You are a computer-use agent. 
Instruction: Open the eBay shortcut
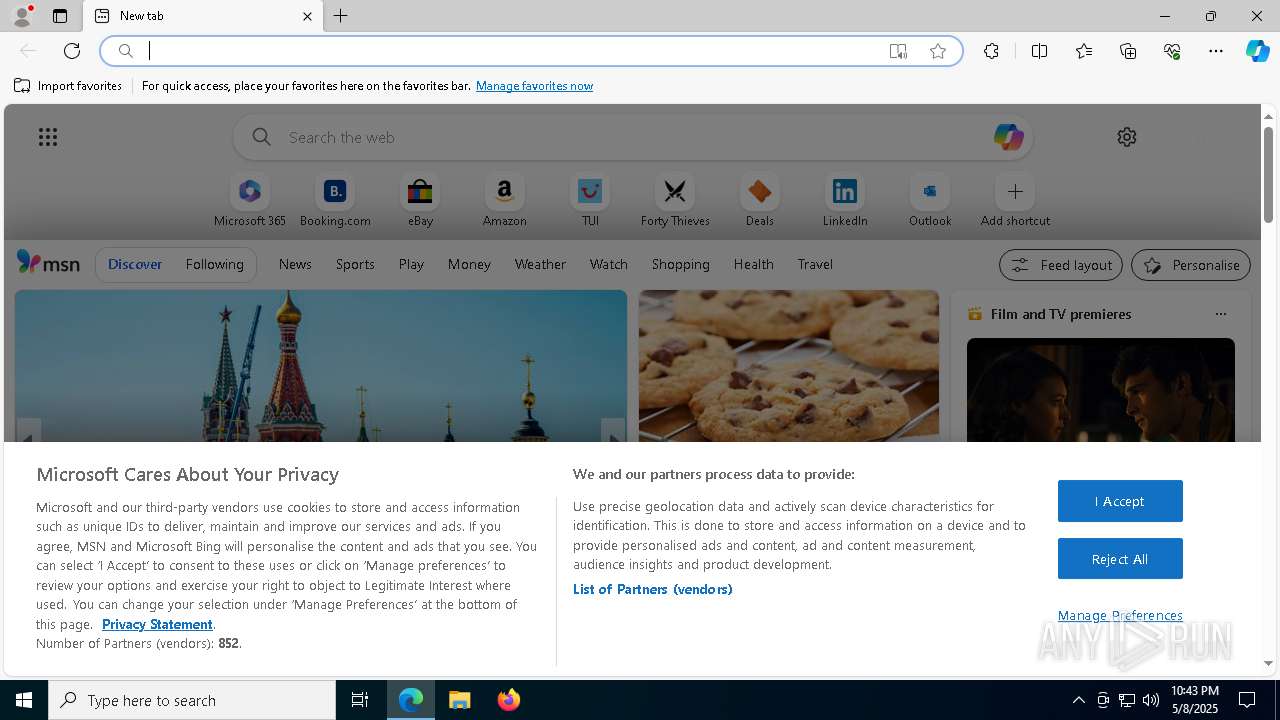(x=420, y=201)
